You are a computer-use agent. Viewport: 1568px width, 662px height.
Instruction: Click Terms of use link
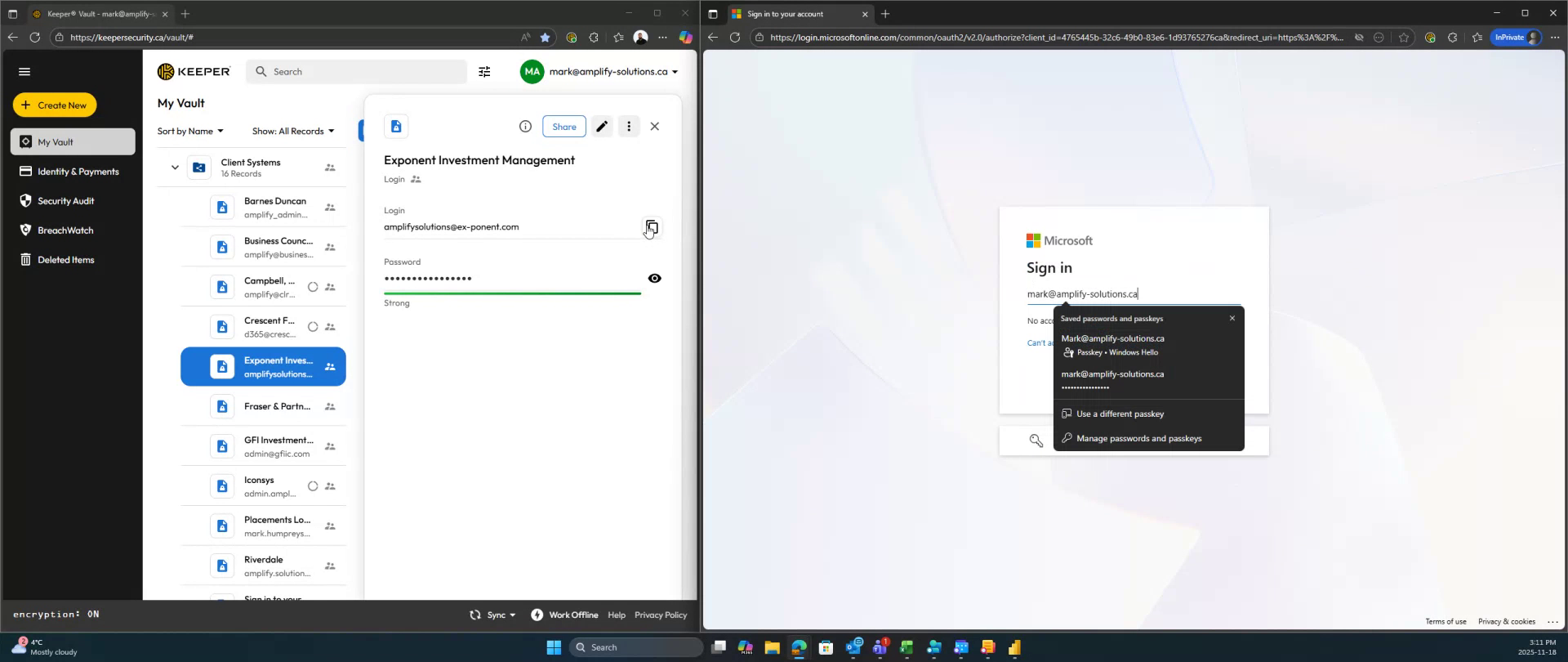point(1445,621)
